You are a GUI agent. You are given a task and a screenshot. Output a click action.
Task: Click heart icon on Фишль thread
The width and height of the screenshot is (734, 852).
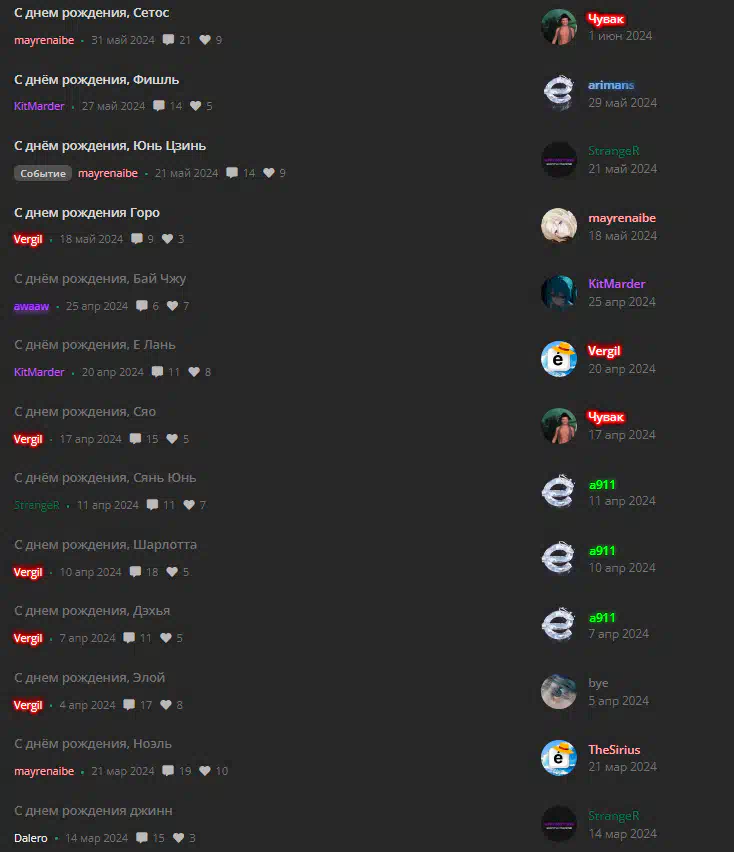[196, 106]
